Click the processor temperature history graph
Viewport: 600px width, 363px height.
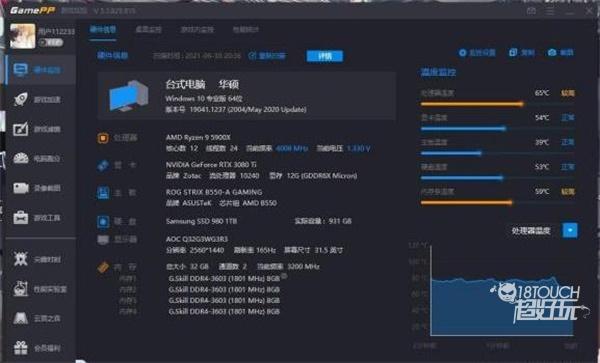[x=502, y=291]
